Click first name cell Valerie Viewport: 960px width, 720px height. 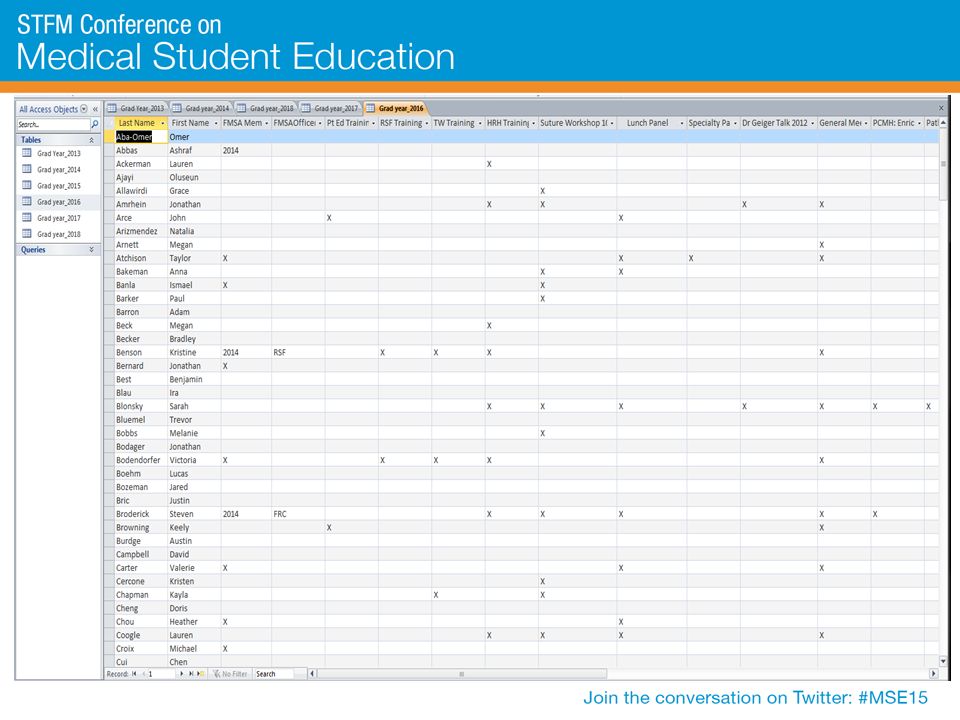click(x=195, y=568)
